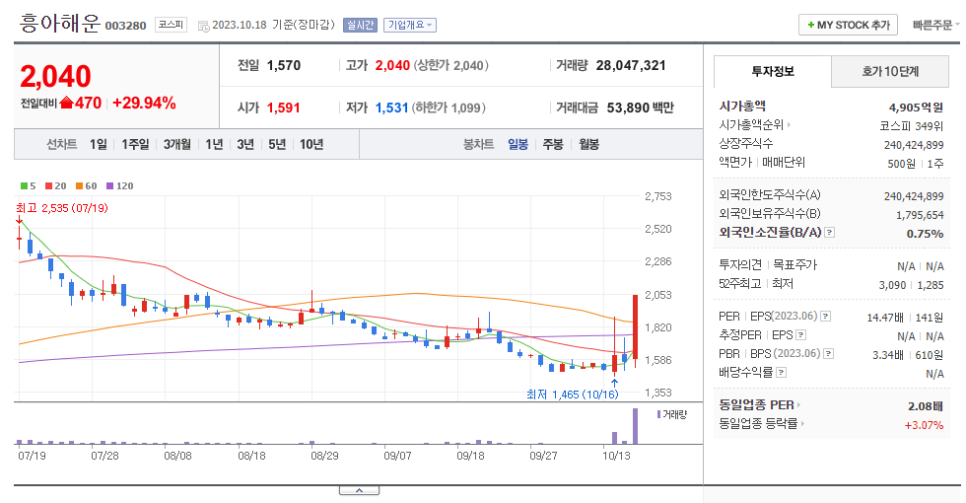This screenshot has width=966, height=503.
Task: Click arrow beside 시가총액순위
Action: coord(789,125)
